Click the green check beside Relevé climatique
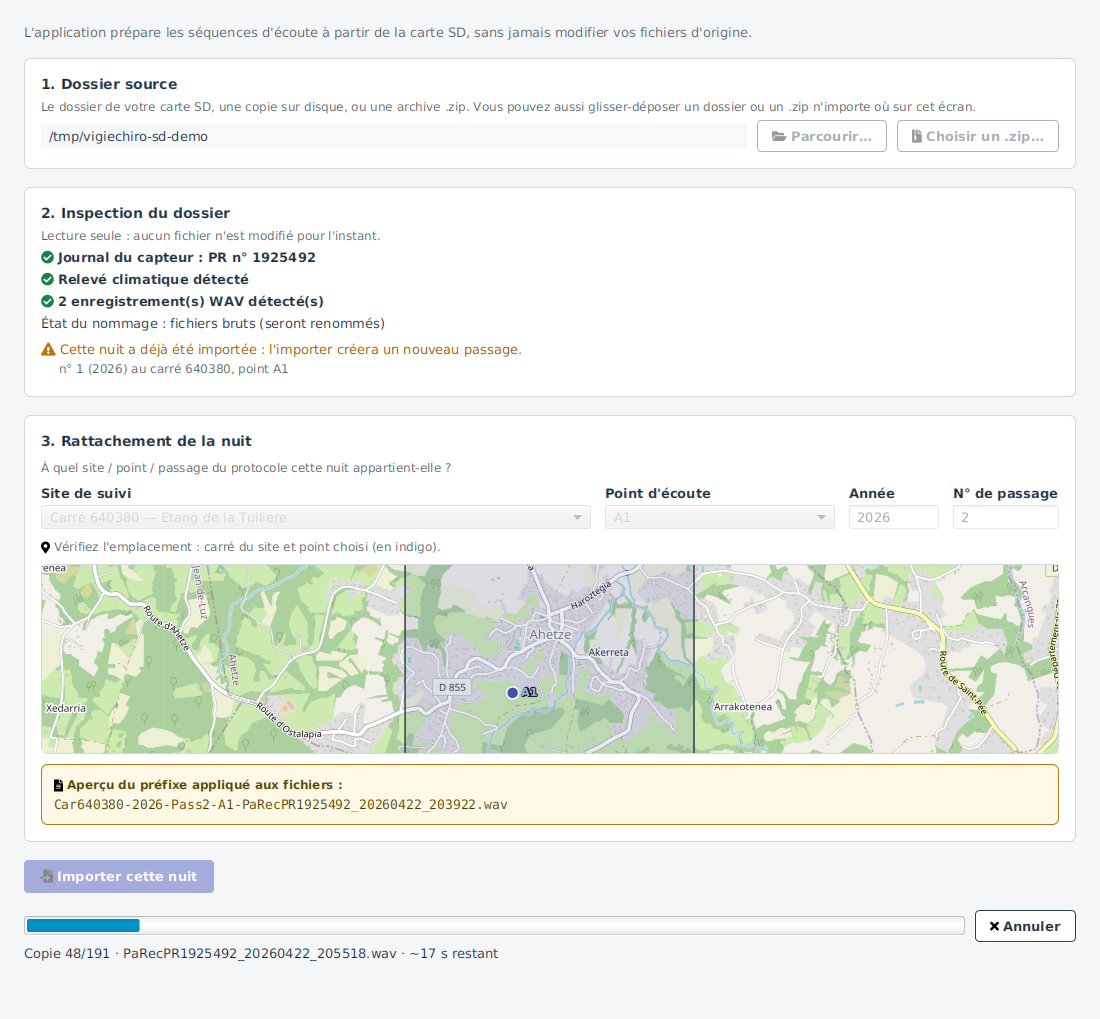The image size is (1100, 1019). pos(48,279)
